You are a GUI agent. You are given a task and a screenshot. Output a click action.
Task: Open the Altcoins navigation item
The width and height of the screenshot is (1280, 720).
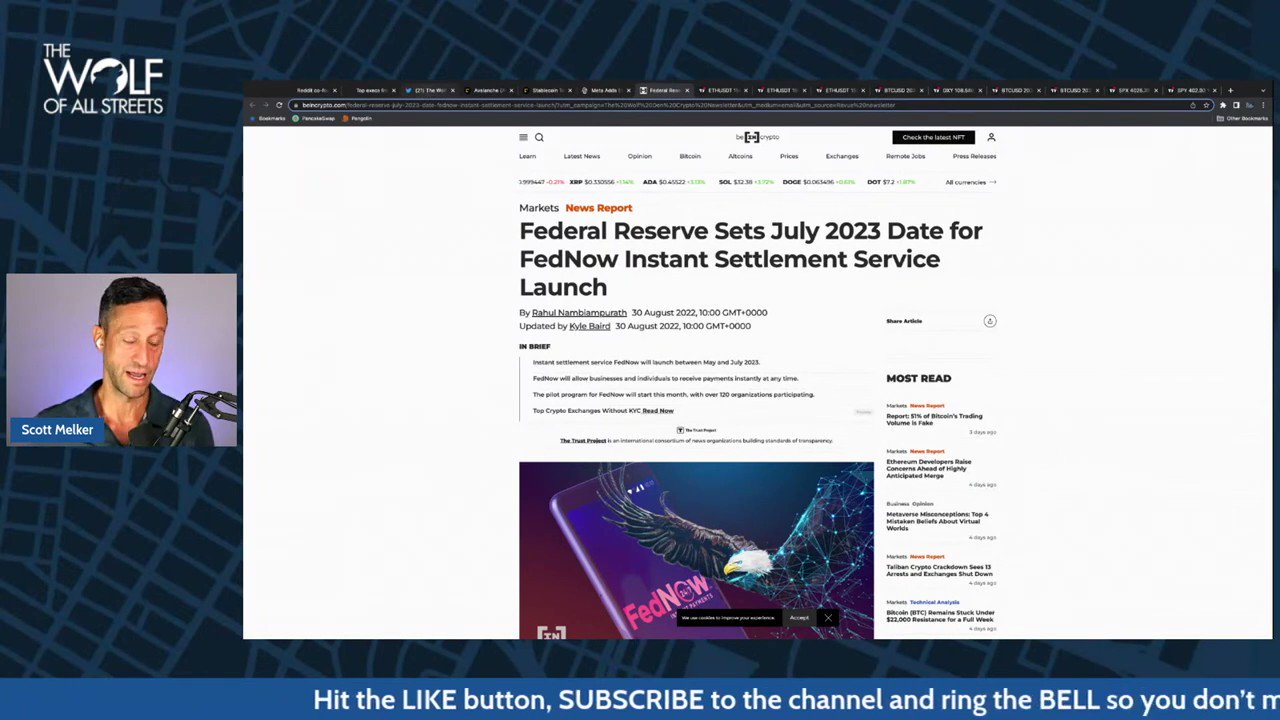pos(740,156)
